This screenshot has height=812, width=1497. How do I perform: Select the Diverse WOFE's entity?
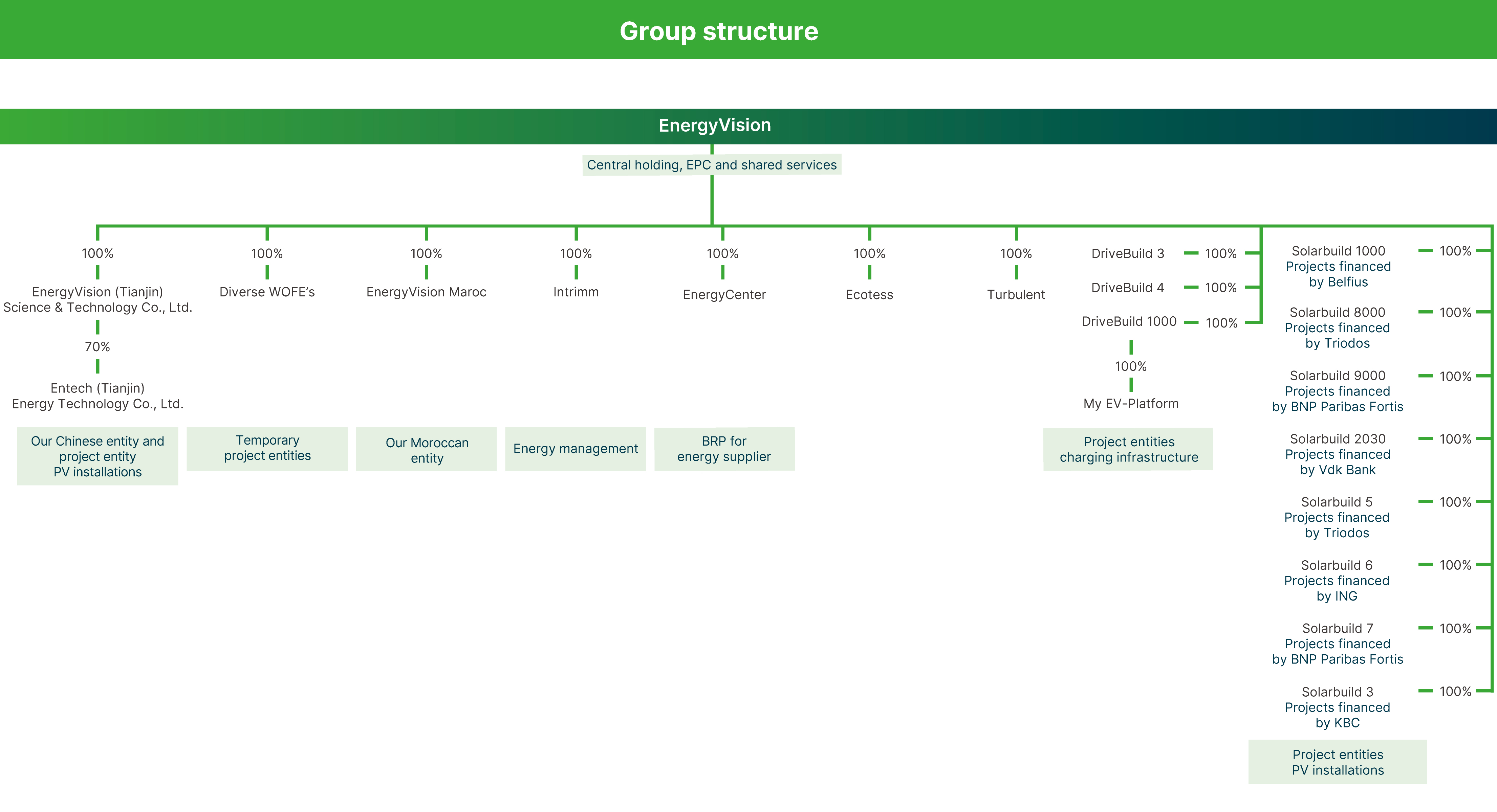click(x=267, y=292)
